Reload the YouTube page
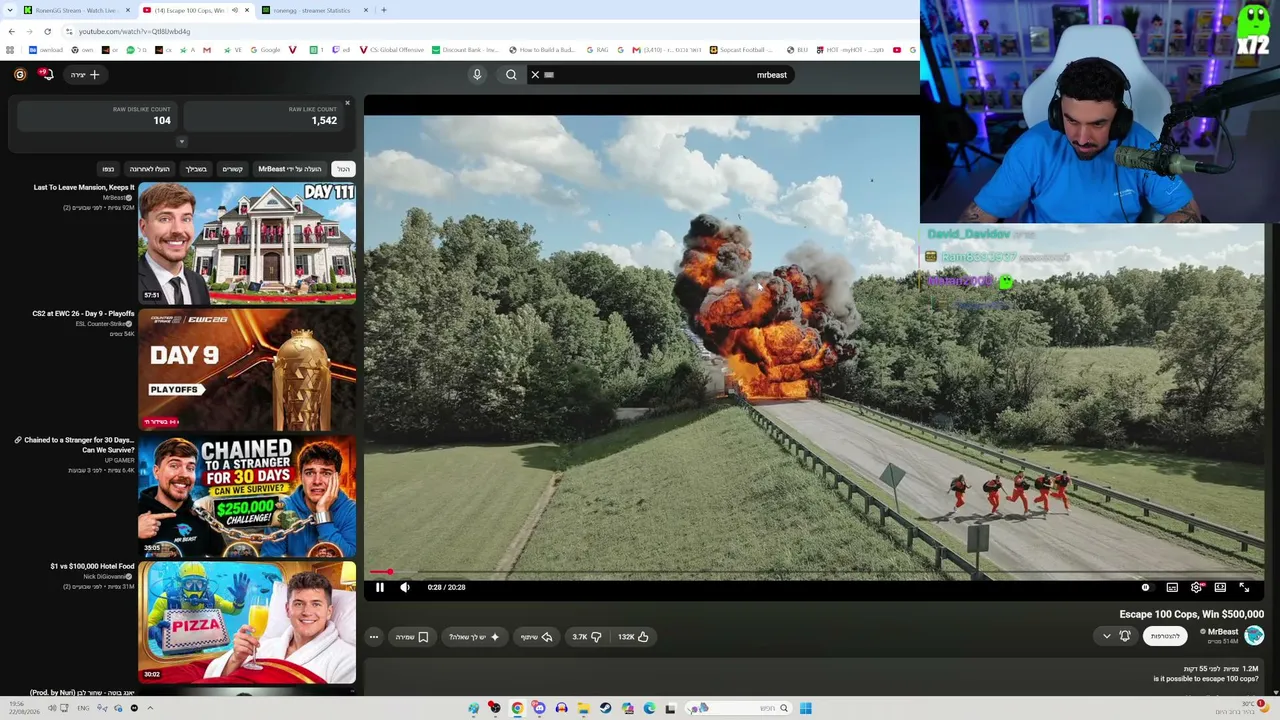Screen dimensions: 1280x720 coord(47,31)
